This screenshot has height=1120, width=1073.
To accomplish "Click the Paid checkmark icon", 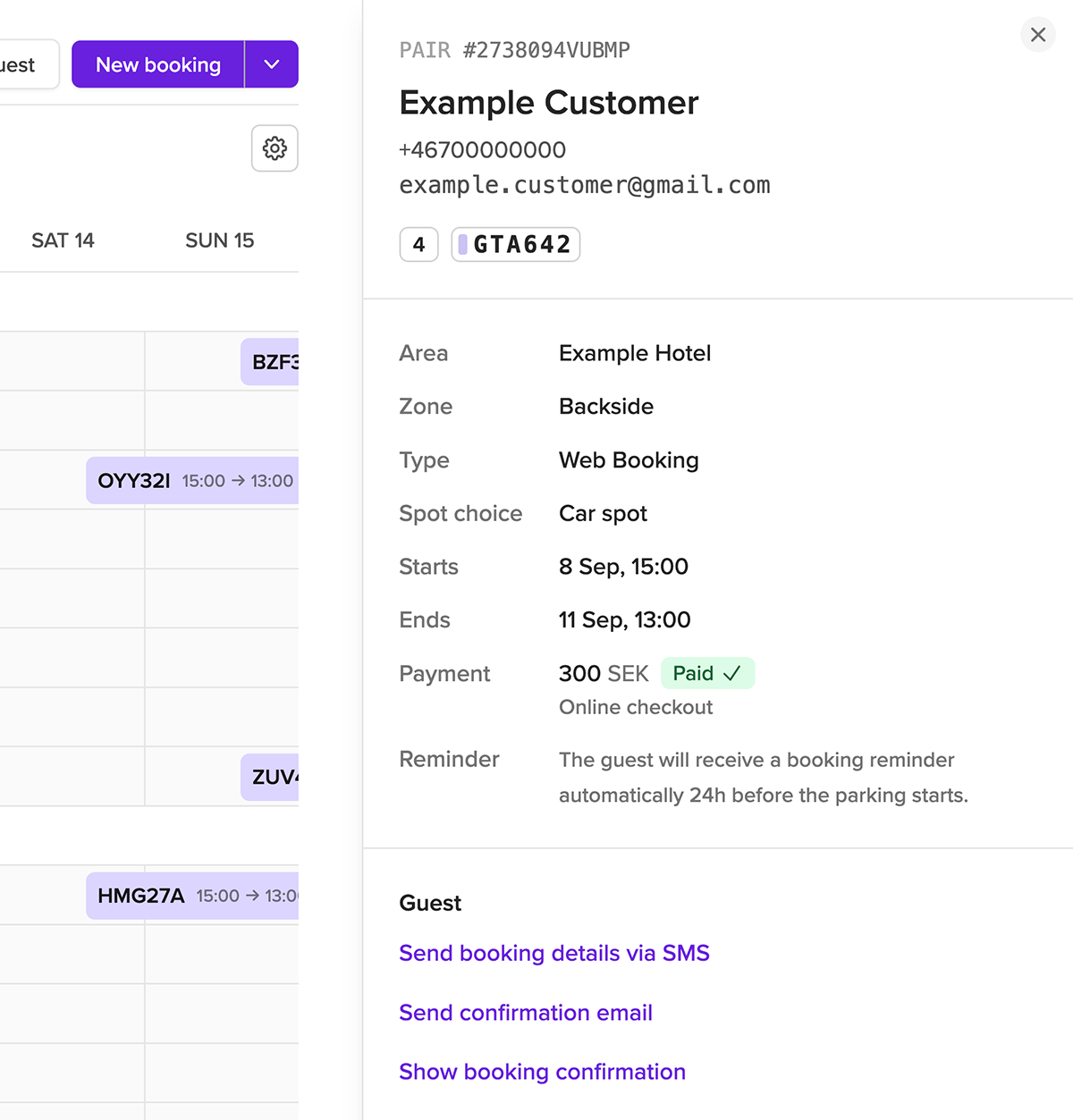I will [x=732, y=673].
